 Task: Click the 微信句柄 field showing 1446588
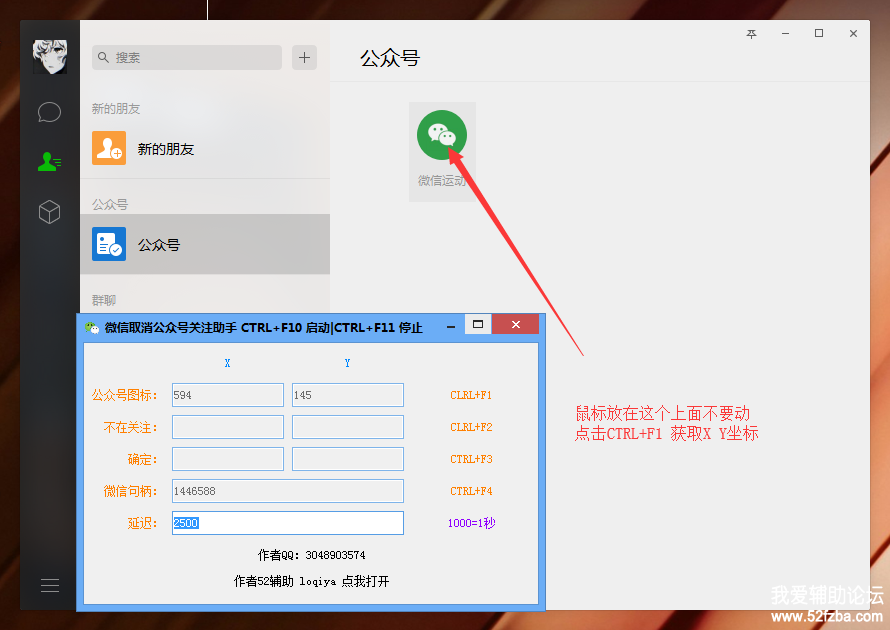[x=288, y=491]
